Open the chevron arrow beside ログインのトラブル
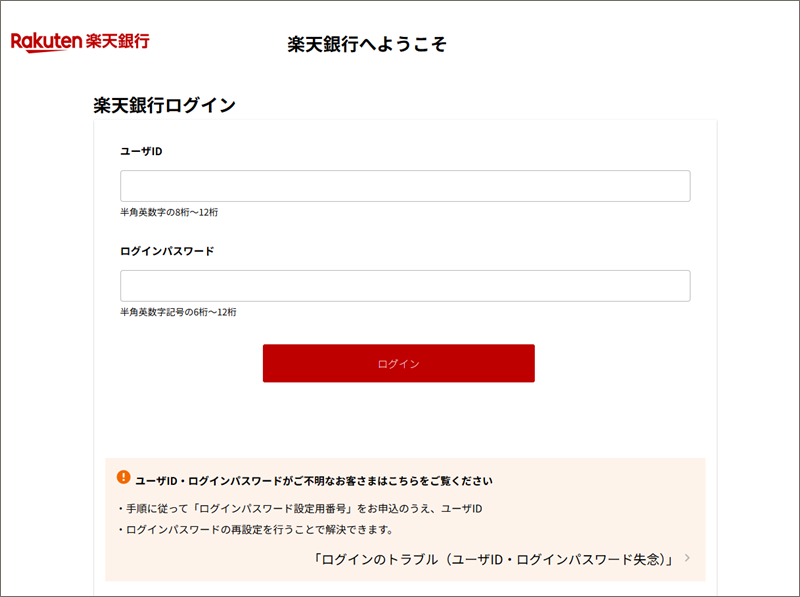 687,558
